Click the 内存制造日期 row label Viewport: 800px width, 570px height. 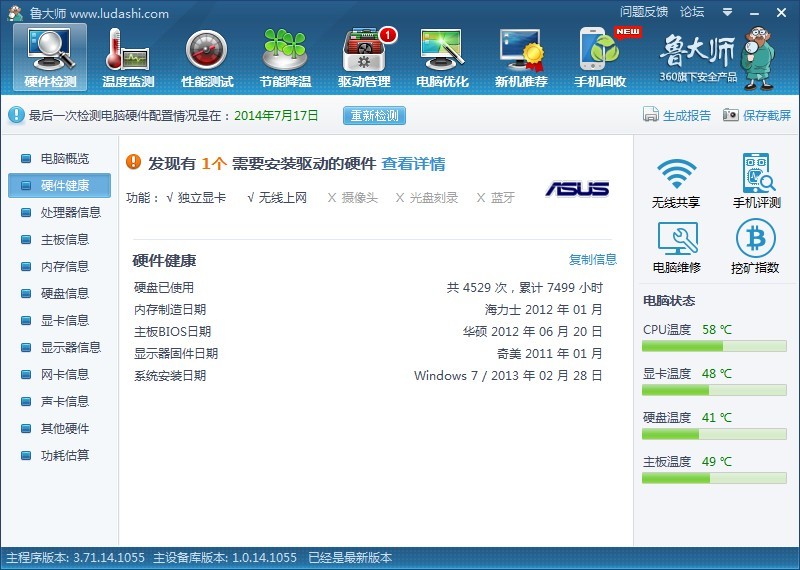pos(170,310)
